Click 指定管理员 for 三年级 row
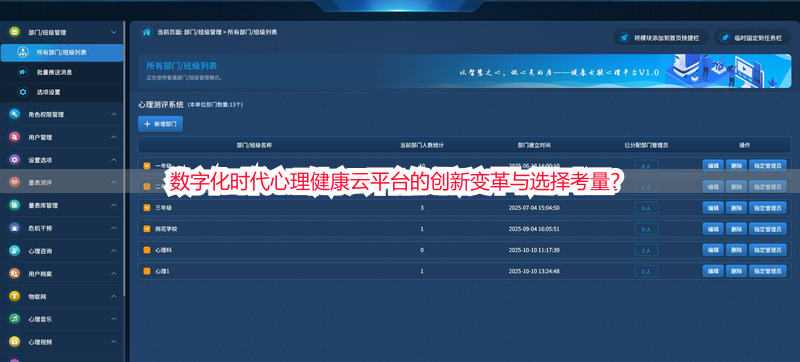800x362 pixels. pyautogui.click(x=767, y=208)
